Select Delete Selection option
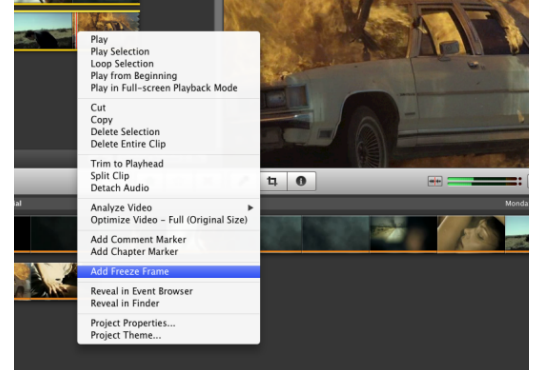The width and height of the screenshot is (540, 370). coord(168,132)
